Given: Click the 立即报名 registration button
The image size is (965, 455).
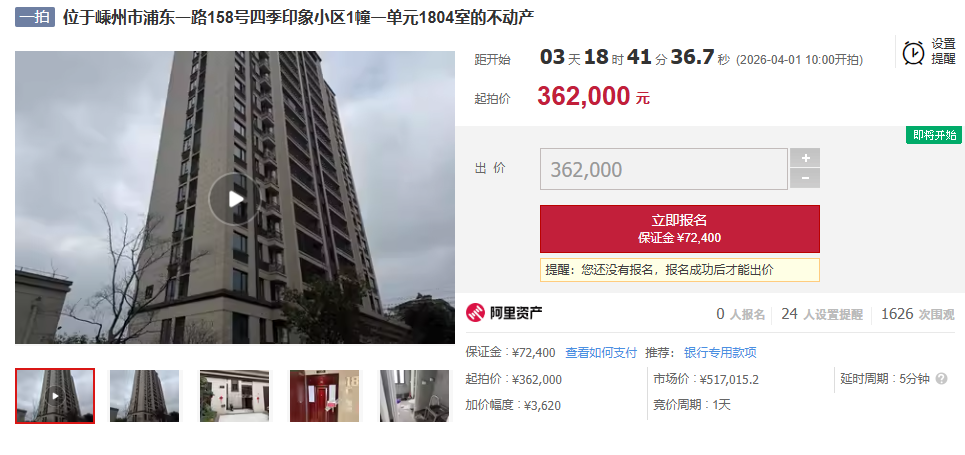Looking at the screenshot, I should coord(679,228).
